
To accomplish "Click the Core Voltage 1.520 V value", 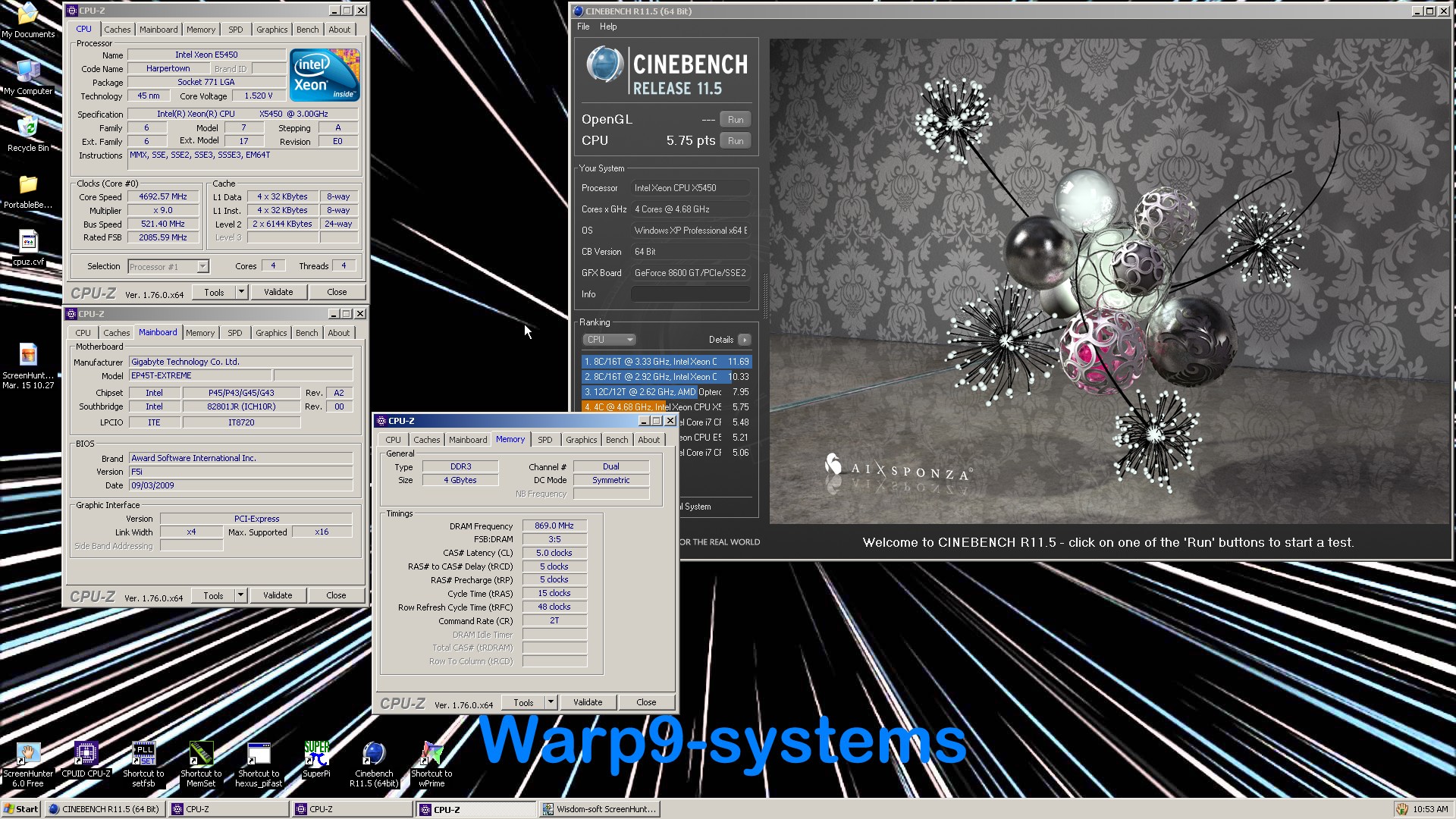I will point(259,96).
